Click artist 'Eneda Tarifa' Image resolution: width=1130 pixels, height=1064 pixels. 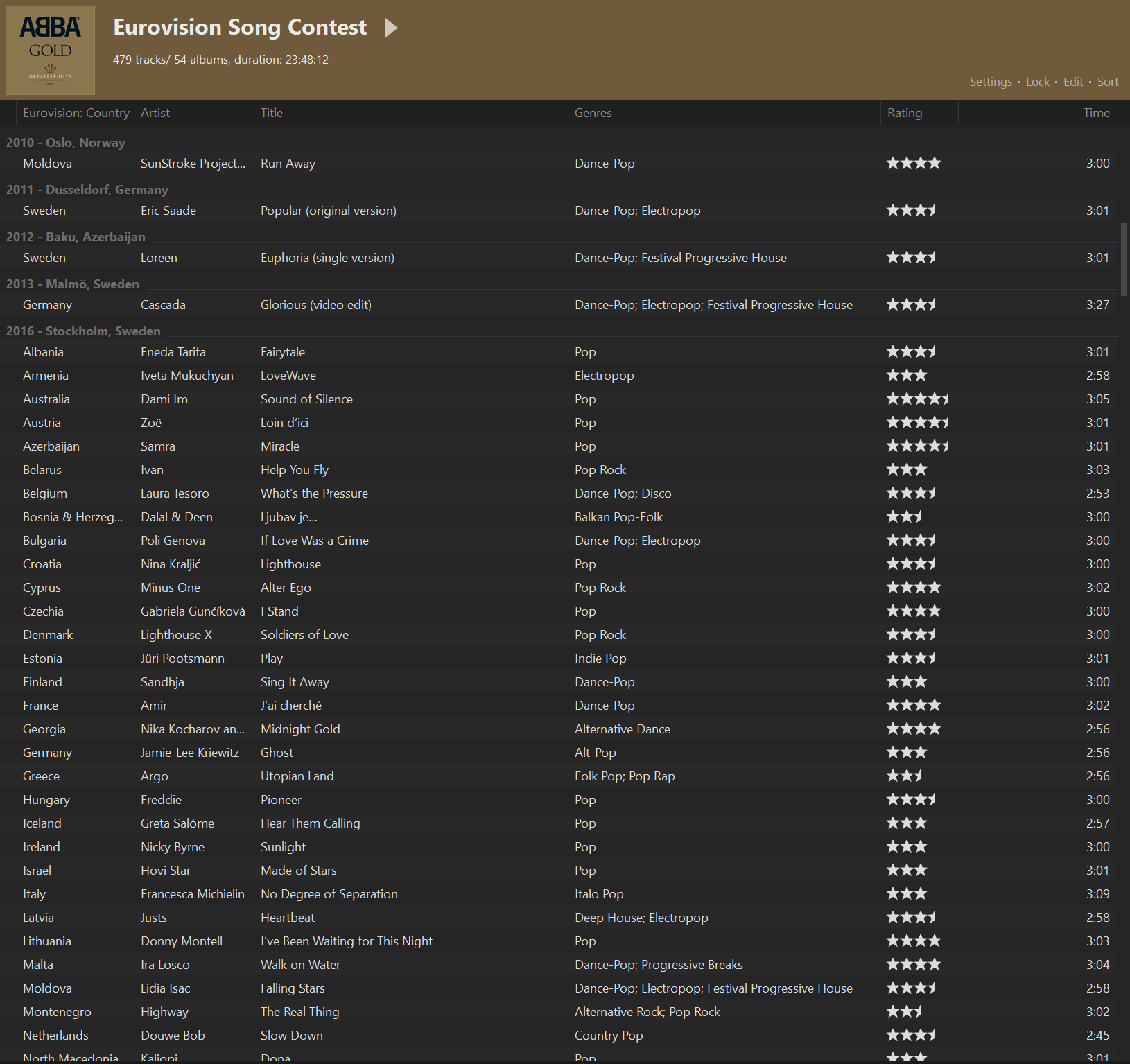tap(173, 352)
